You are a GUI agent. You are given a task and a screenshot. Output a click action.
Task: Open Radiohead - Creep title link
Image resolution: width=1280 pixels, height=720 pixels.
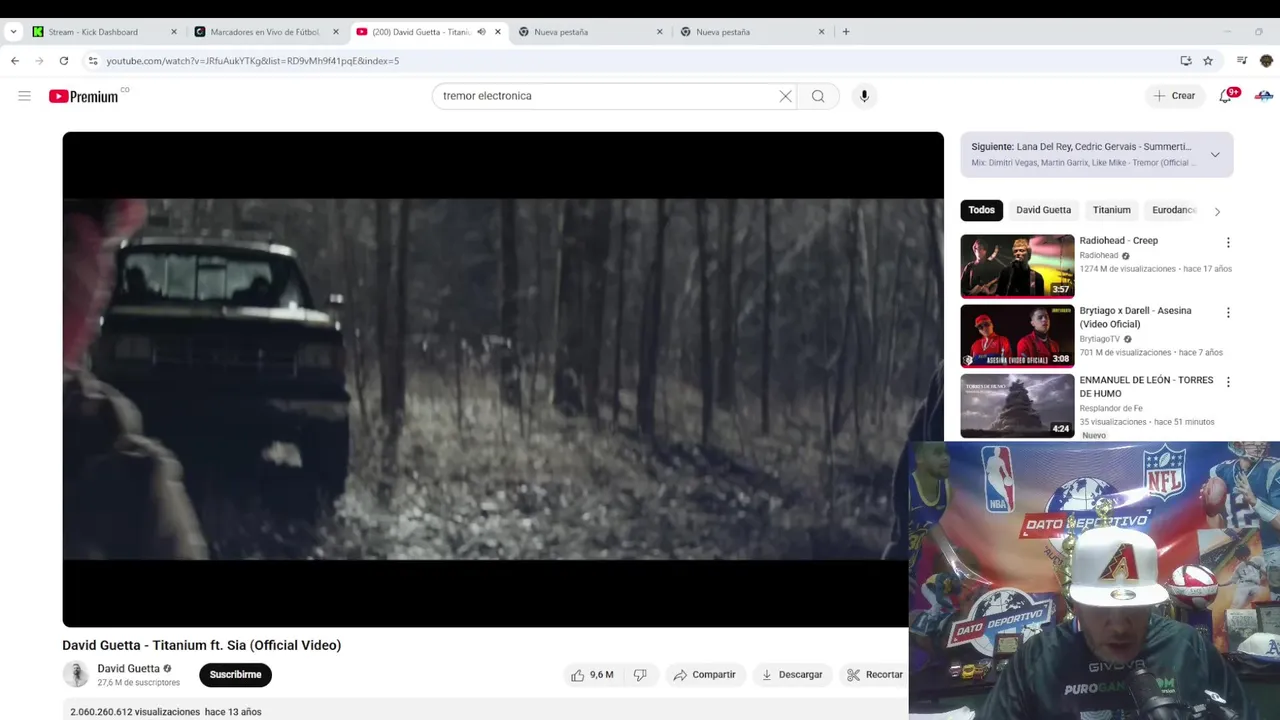tap(1118, 241)
